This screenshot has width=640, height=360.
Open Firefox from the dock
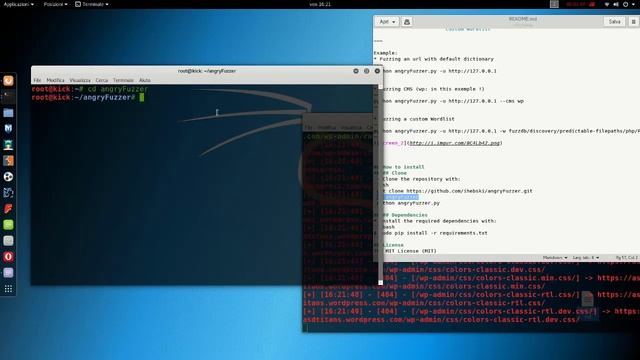[8, 81]
